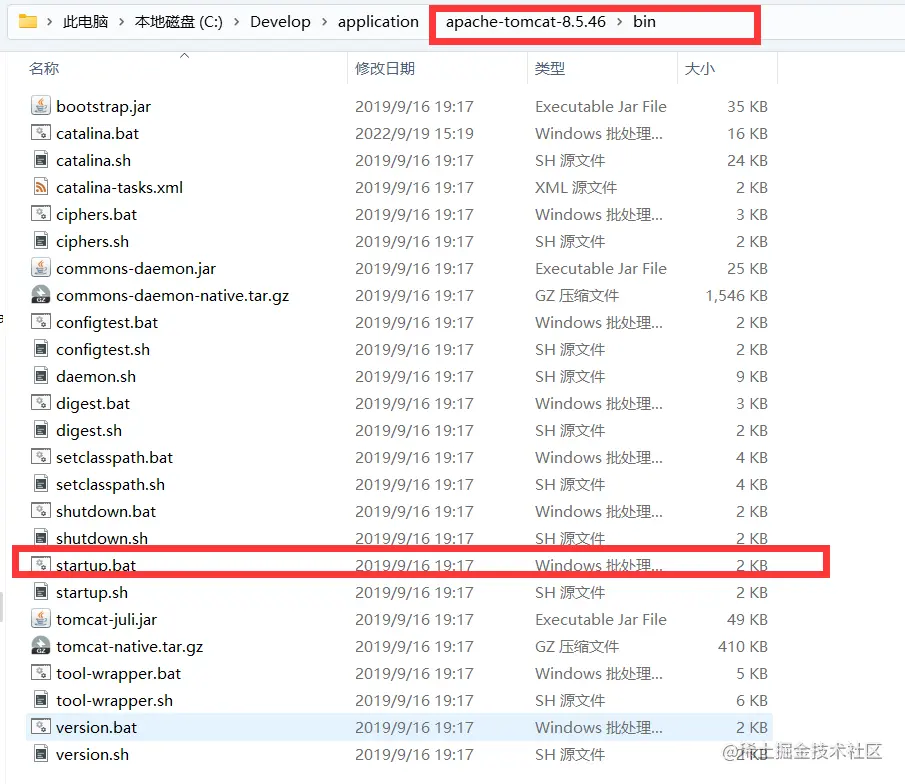Select the startup.bat file name

tap(96, 565)
